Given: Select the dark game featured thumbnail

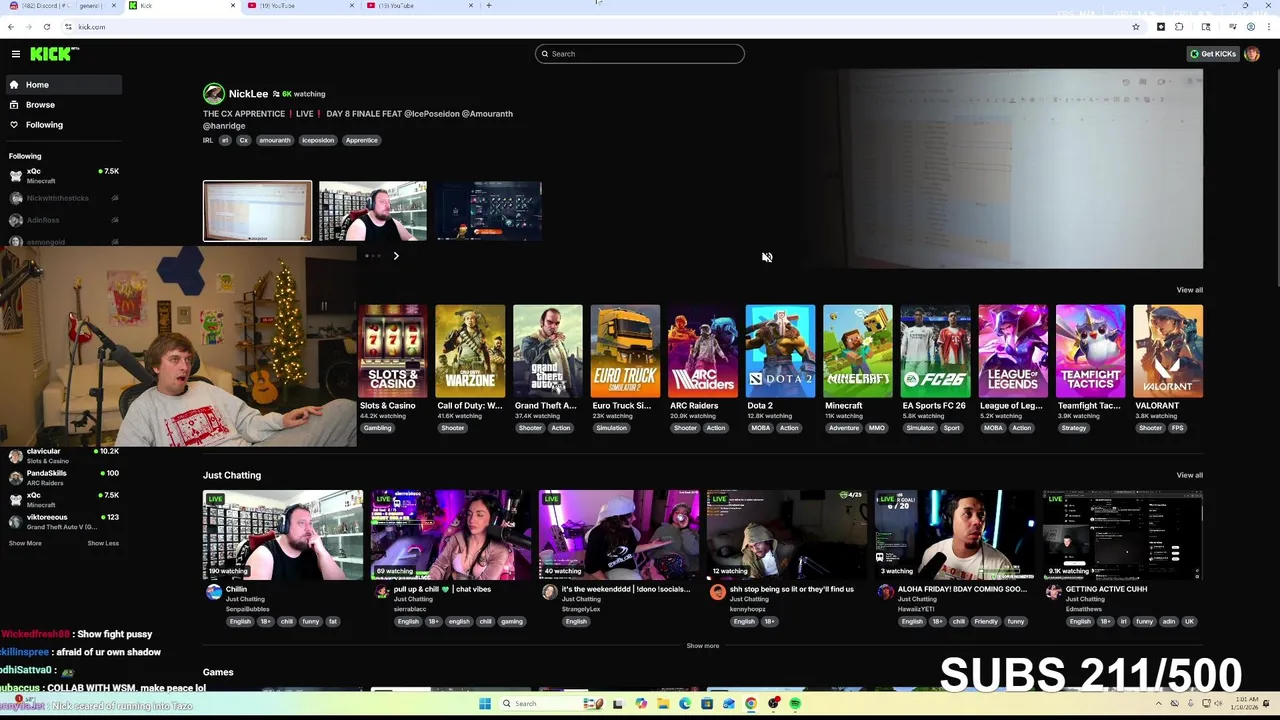Looking at the screenshot, I should [489, 211].
